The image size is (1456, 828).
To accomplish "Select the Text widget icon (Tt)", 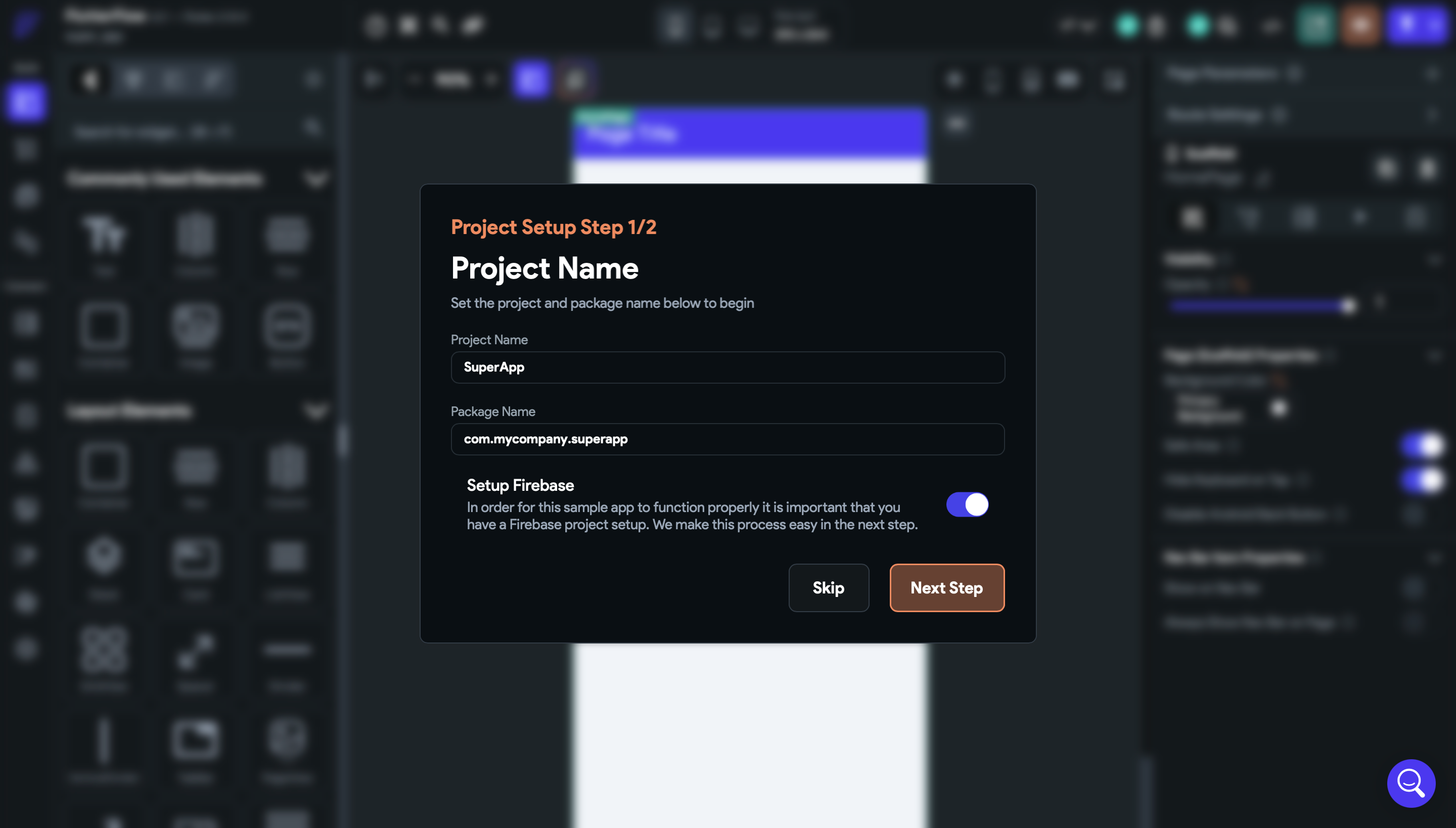I will click(x=104, y=235).
